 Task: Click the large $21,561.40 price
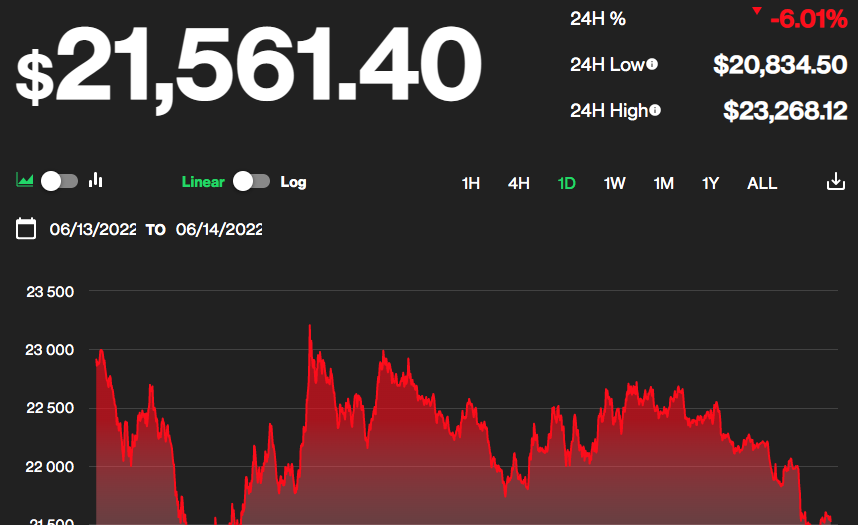(248, 67)
